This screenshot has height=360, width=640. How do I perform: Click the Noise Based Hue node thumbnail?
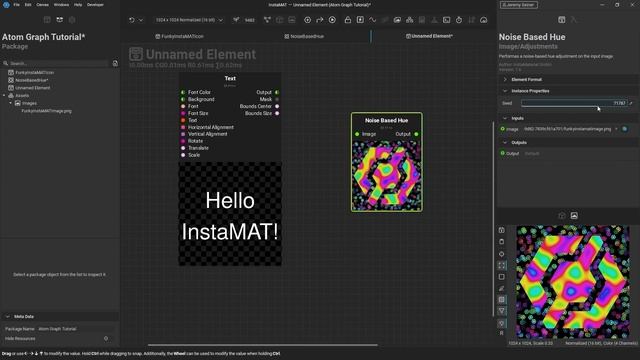[387, 175]
